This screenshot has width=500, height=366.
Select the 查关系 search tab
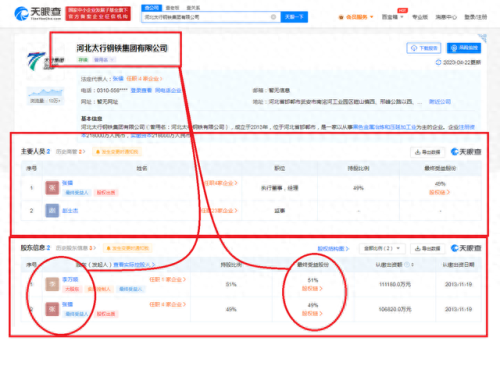click(x=193, y=8)
